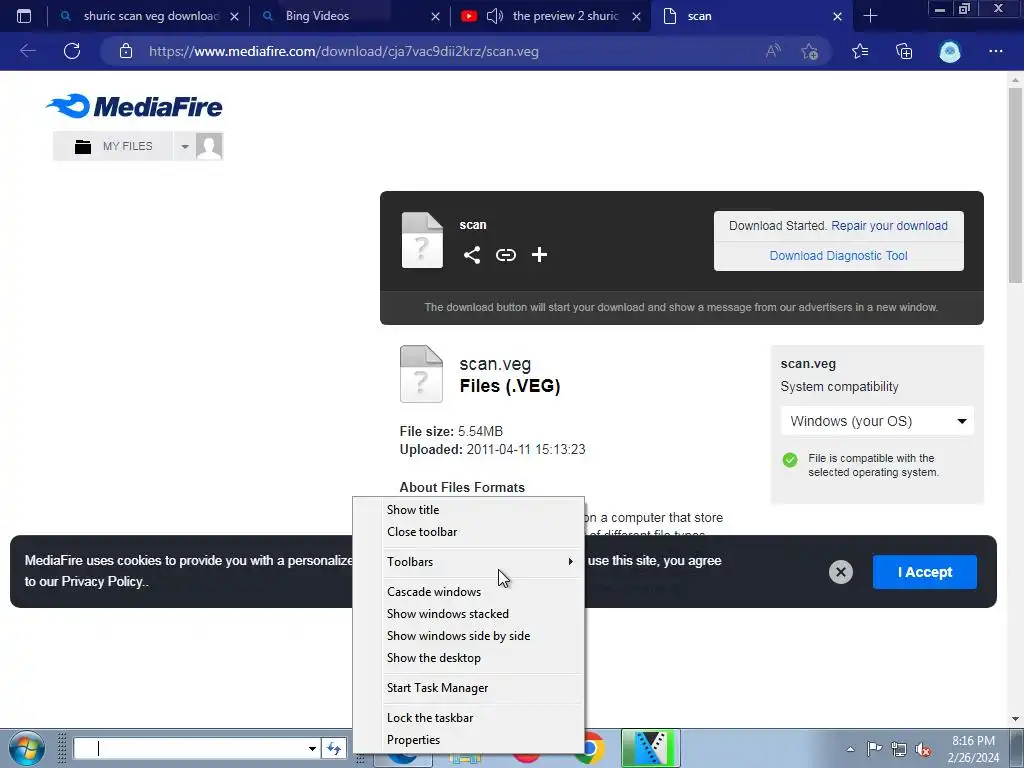Click the page vertical scrollbar thumb

(1016, 185)
